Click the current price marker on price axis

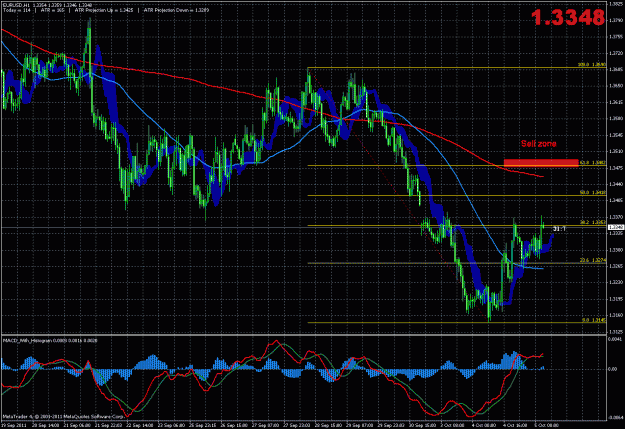616,227
